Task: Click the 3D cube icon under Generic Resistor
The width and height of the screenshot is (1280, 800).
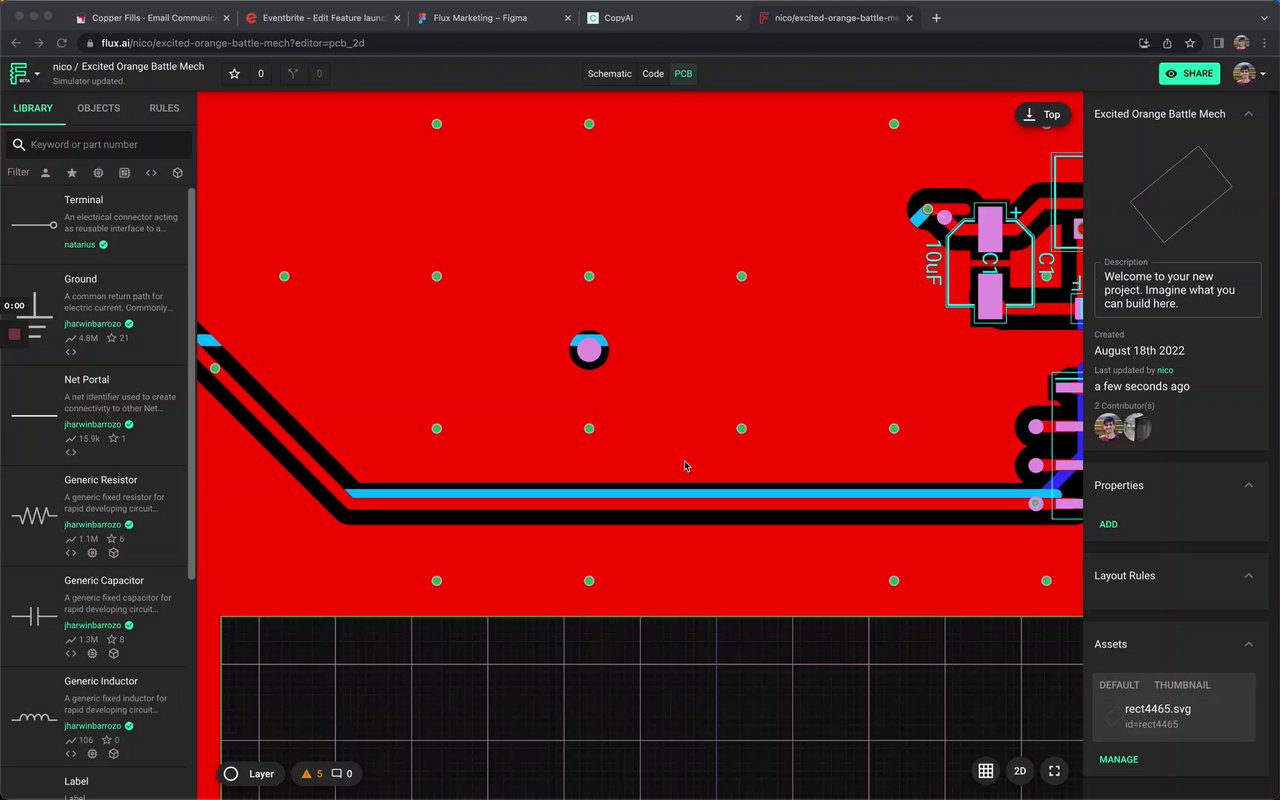Action: click(x=114, y=553)
